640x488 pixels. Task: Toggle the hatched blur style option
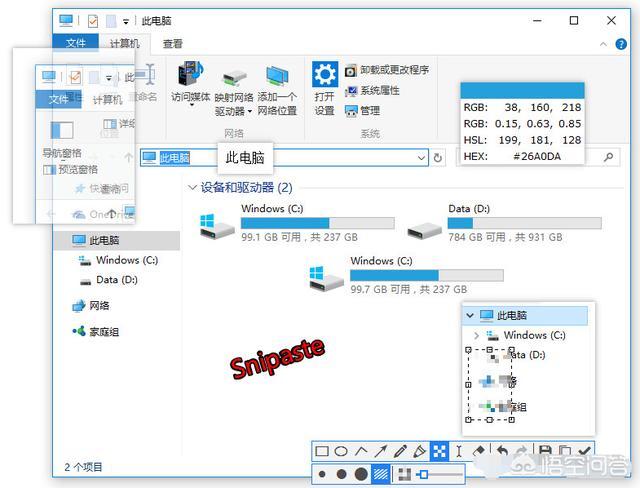(x=381, y=474)
